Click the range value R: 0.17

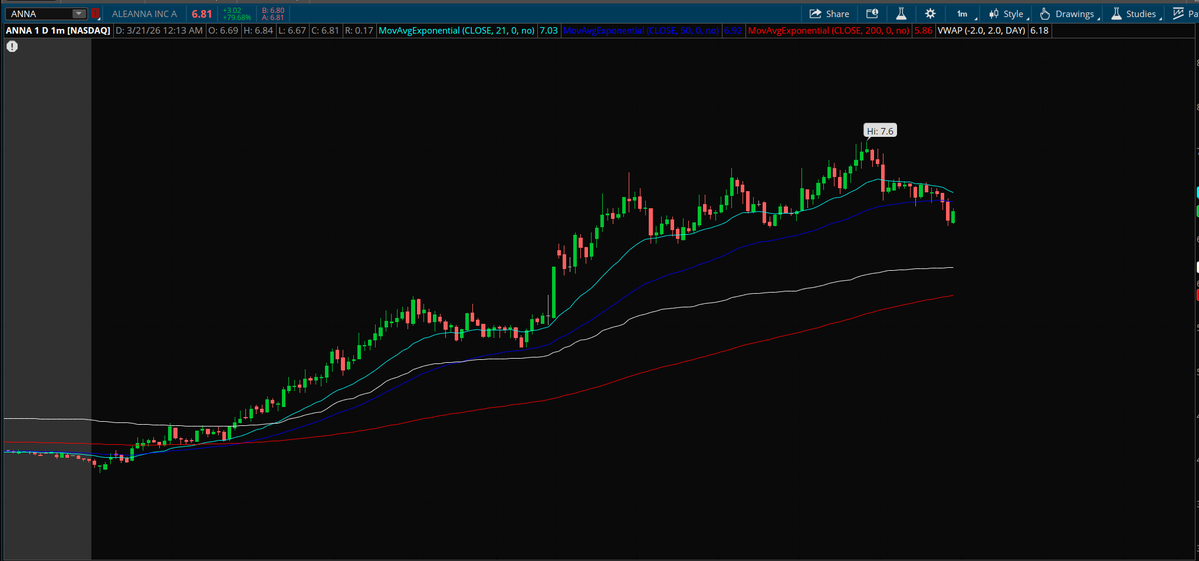point(359,31)
